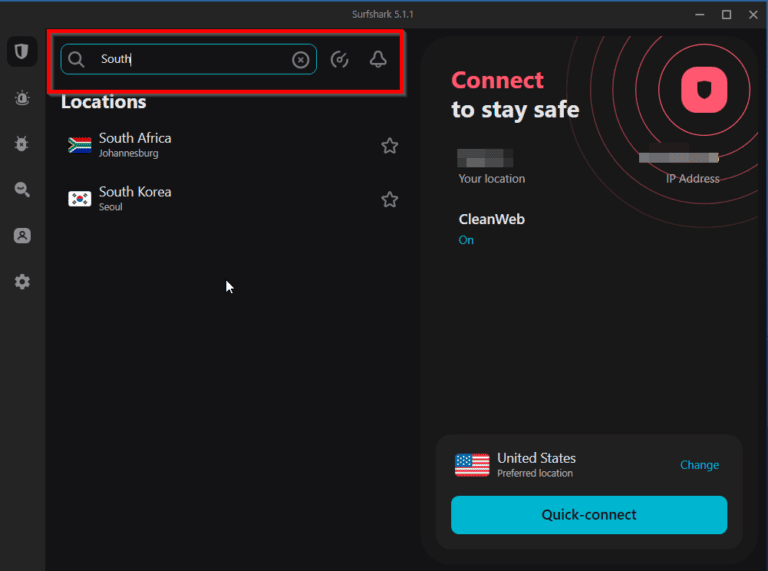Viewport: 768px width, 571px height.
Task: Close the Surfshark window
Action: pyautogui.click(x=753, y=15)
